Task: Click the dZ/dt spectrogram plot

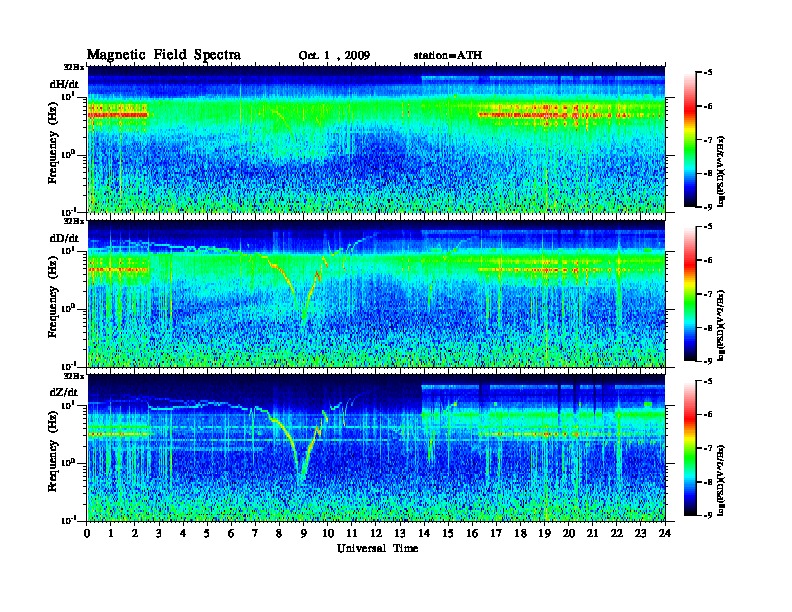Action: (376, 448)
